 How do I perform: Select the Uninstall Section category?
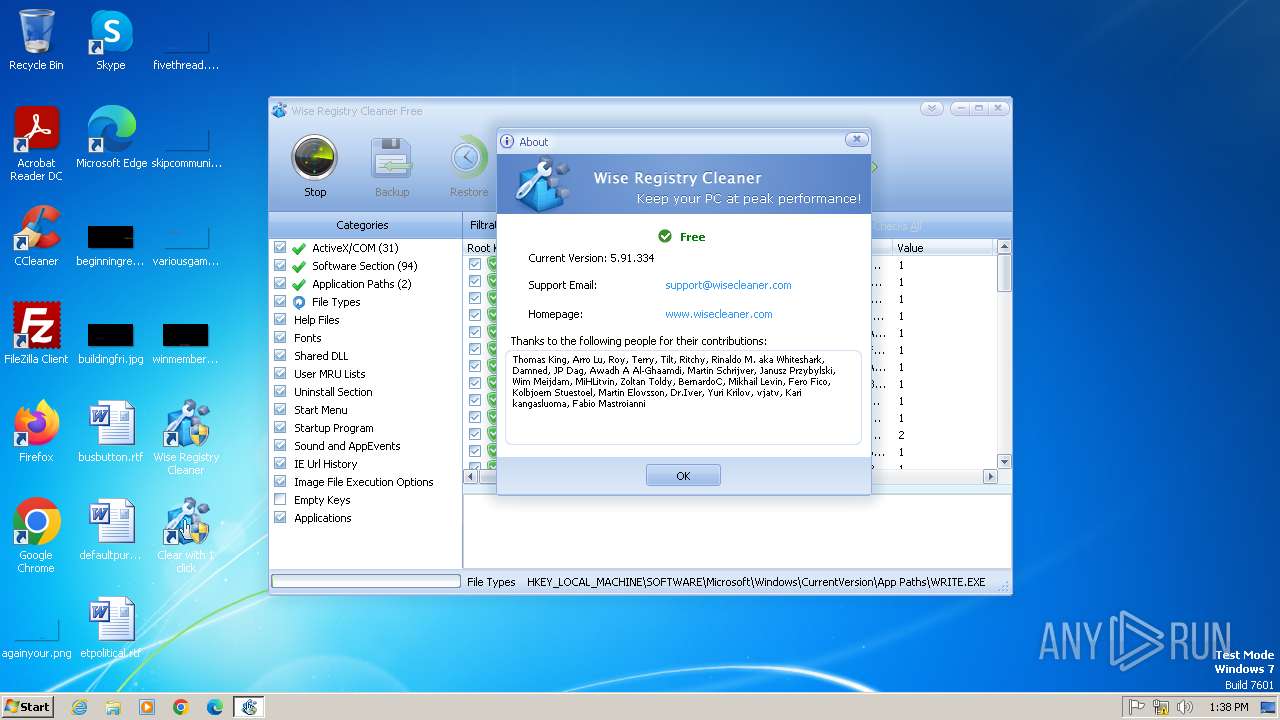[333, 392]
